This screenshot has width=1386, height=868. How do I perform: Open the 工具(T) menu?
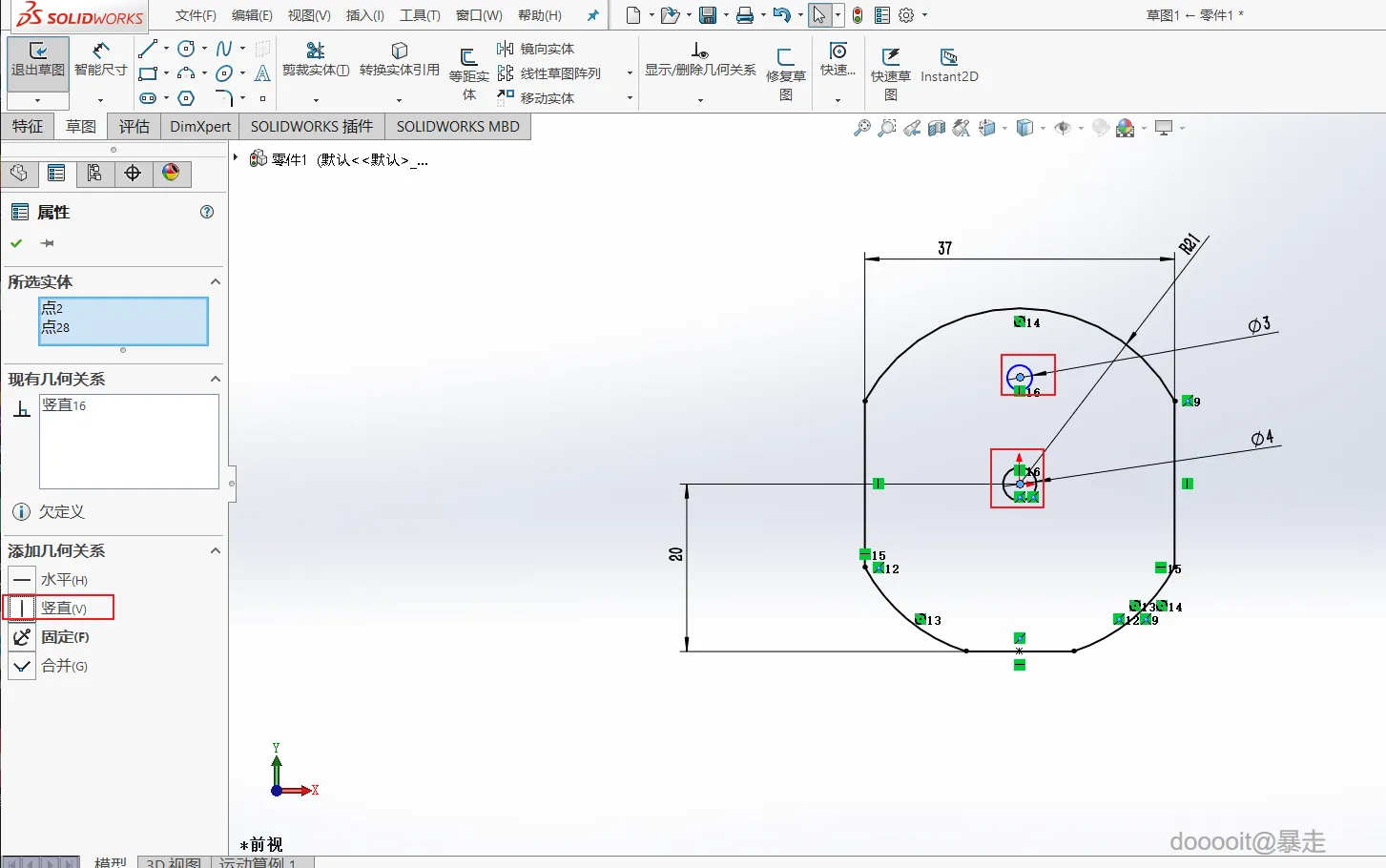point(419,15)
